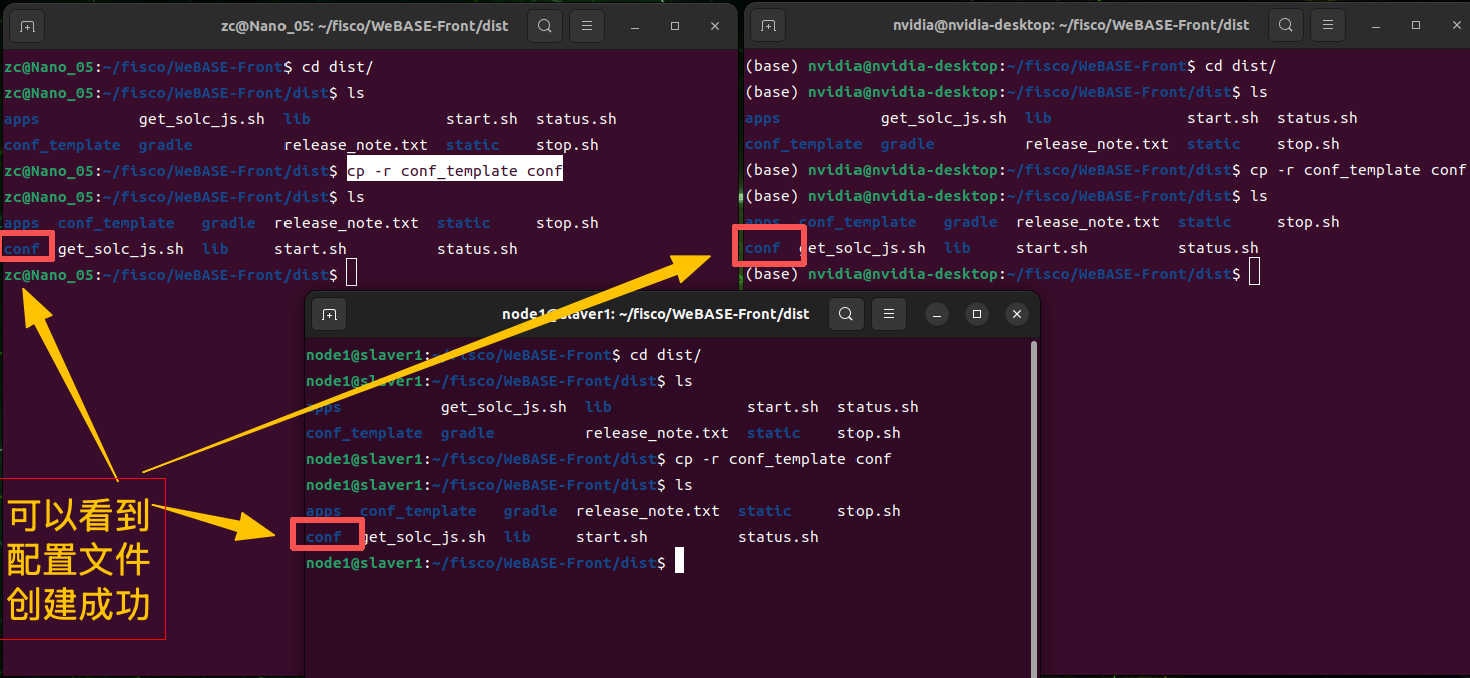The width and height of the screenshot is (1470, 678).
Task: Minimize the node1@slaver1 terminal window
Action: click(937, 314)
